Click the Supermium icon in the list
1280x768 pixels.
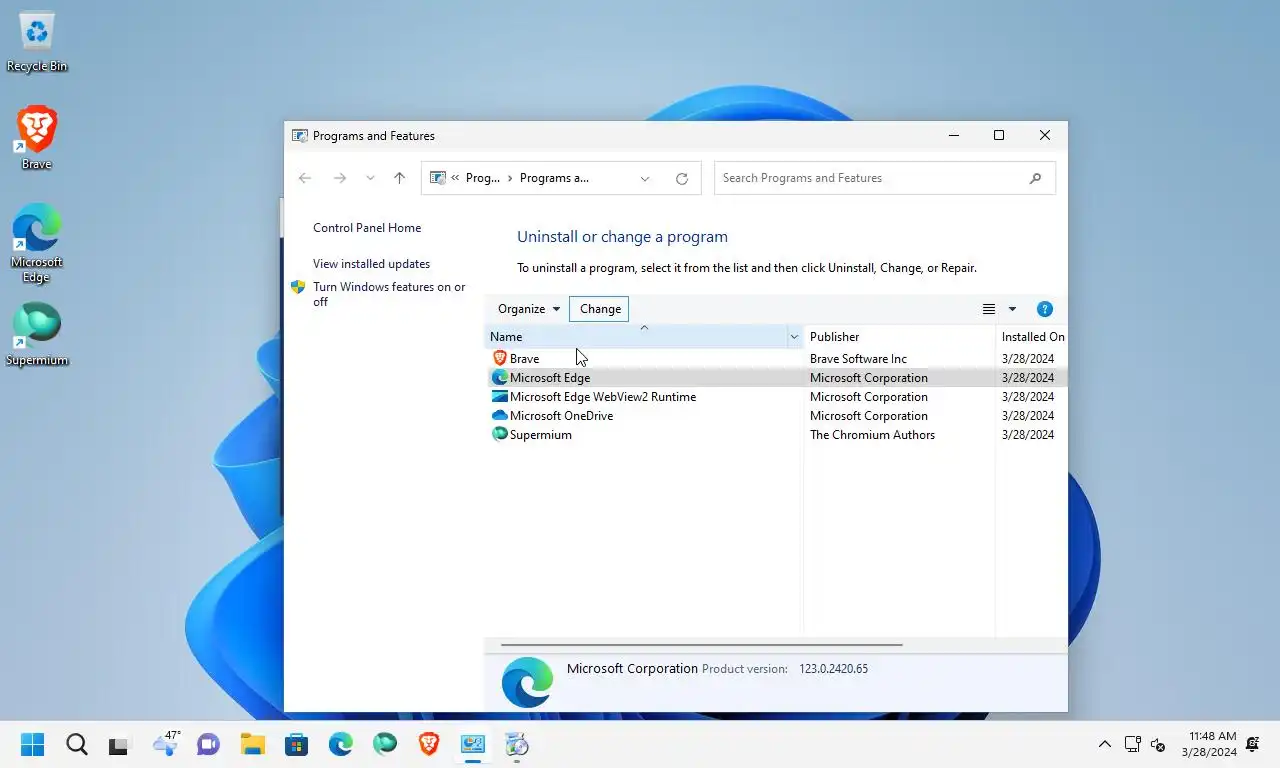[x=500, y=434]
